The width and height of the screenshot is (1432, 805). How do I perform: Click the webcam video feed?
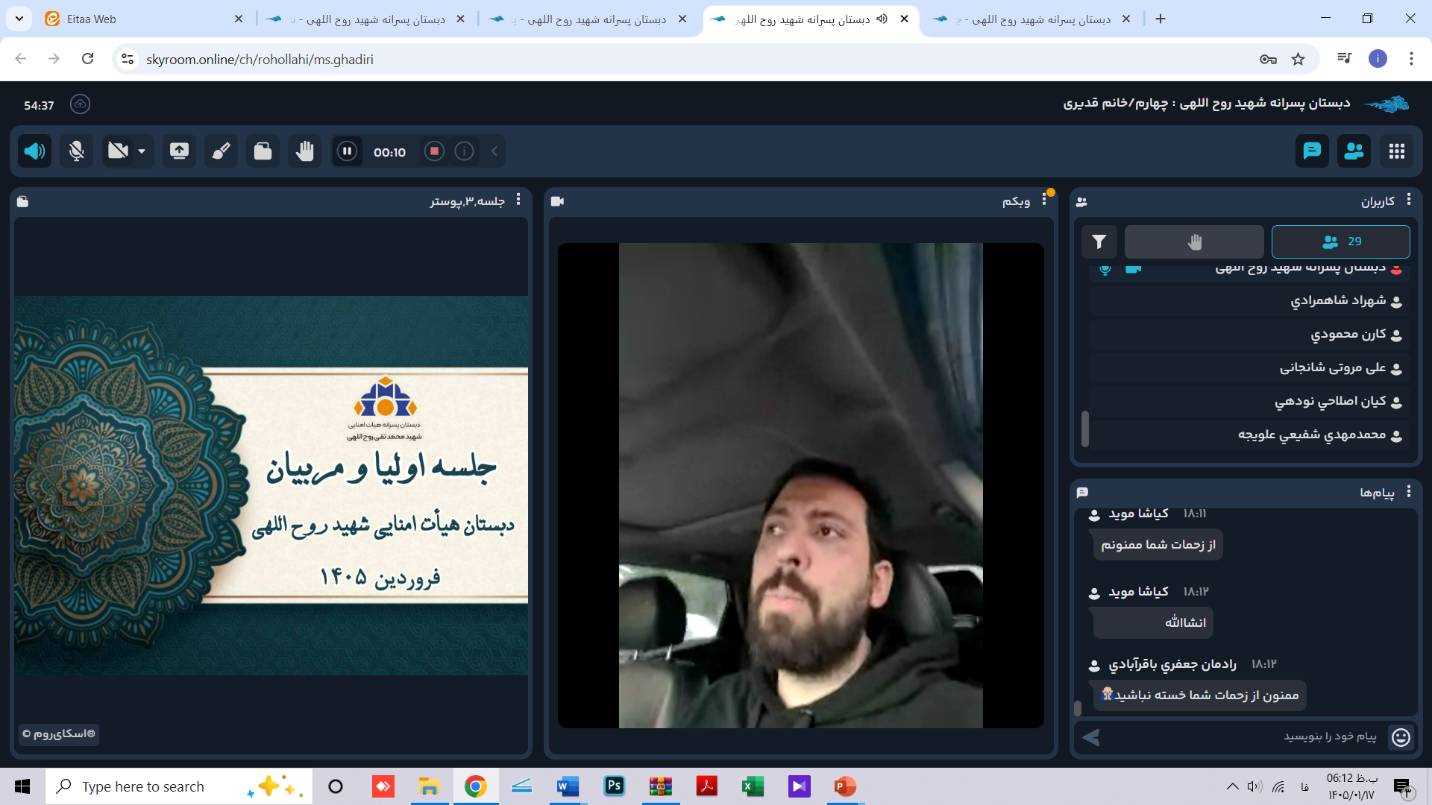click(x=800, y=485)
